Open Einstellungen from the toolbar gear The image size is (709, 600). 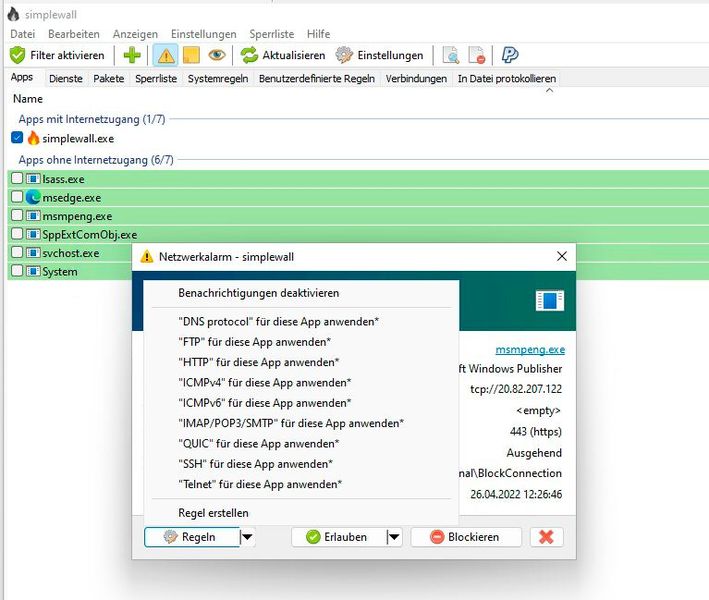tap(379, 55)
